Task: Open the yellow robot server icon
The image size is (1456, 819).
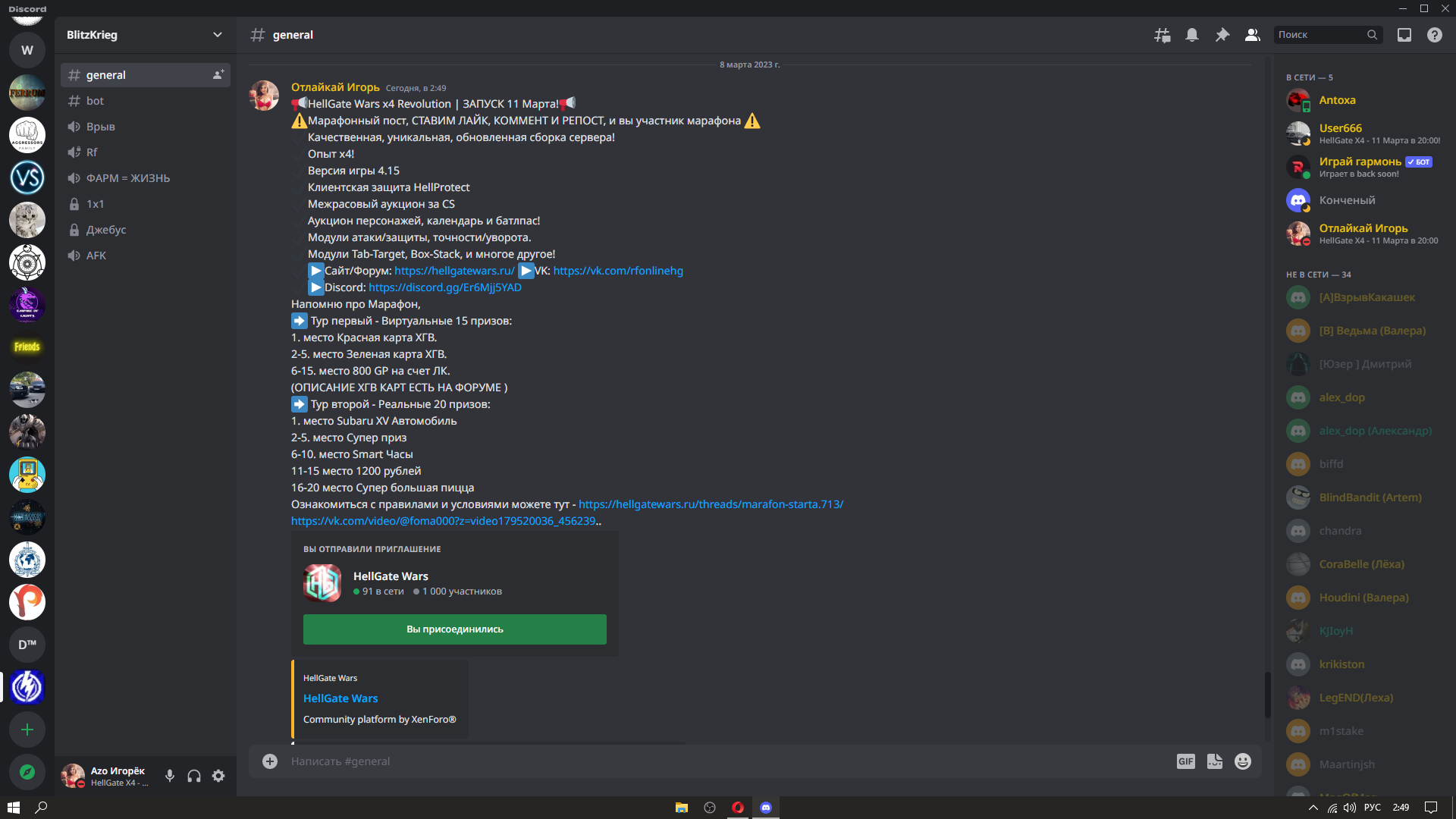Action: pos(27,475)
